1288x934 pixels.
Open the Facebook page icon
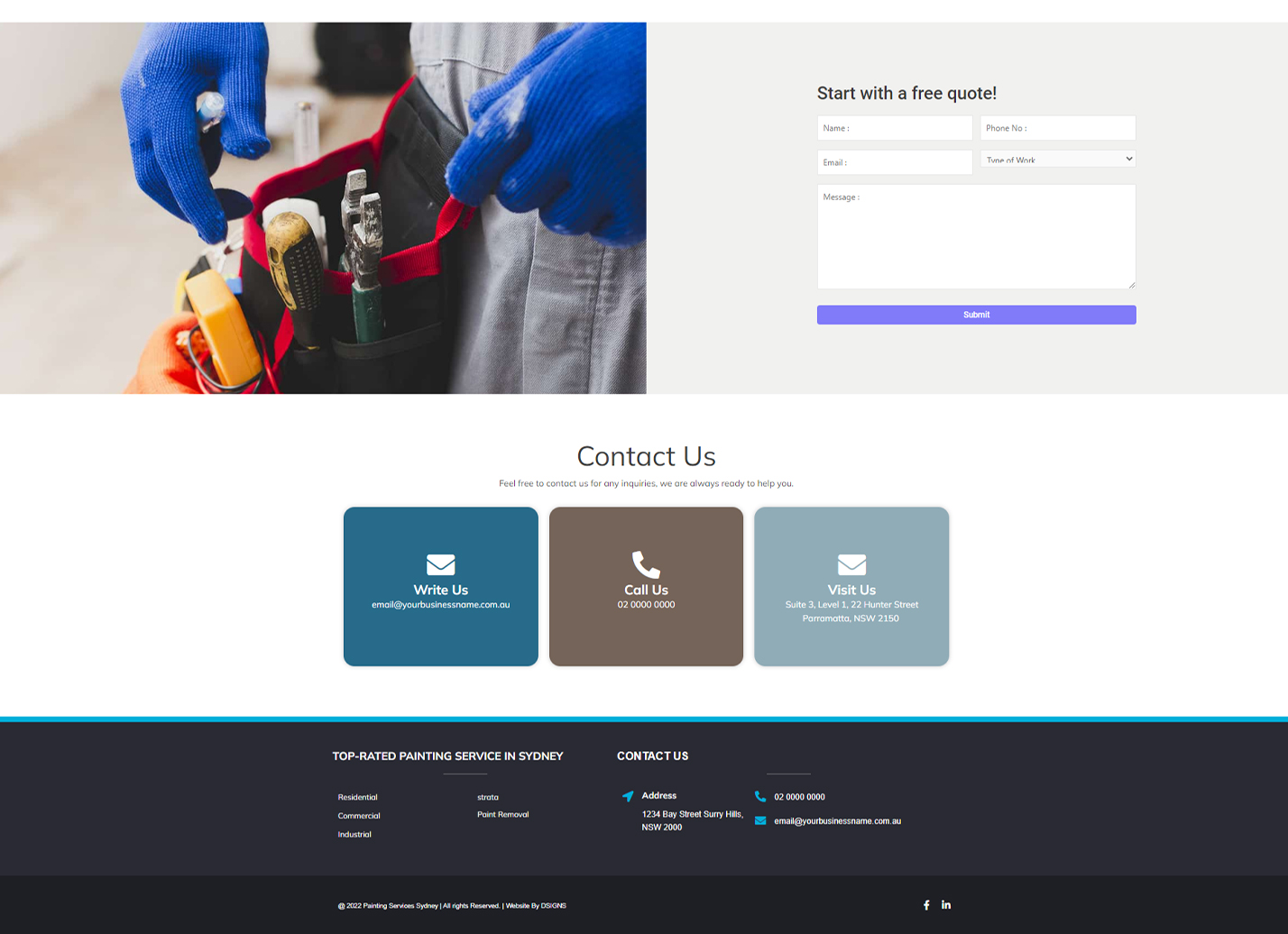[x=926, y=905]
